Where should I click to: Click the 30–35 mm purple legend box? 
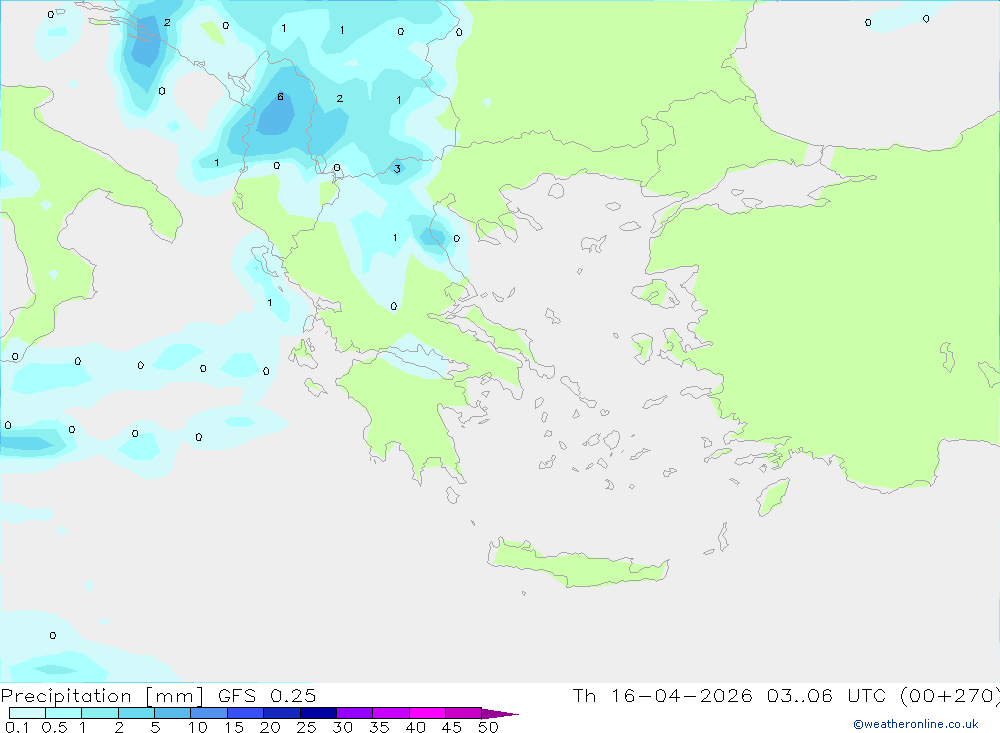coord(355,713)
